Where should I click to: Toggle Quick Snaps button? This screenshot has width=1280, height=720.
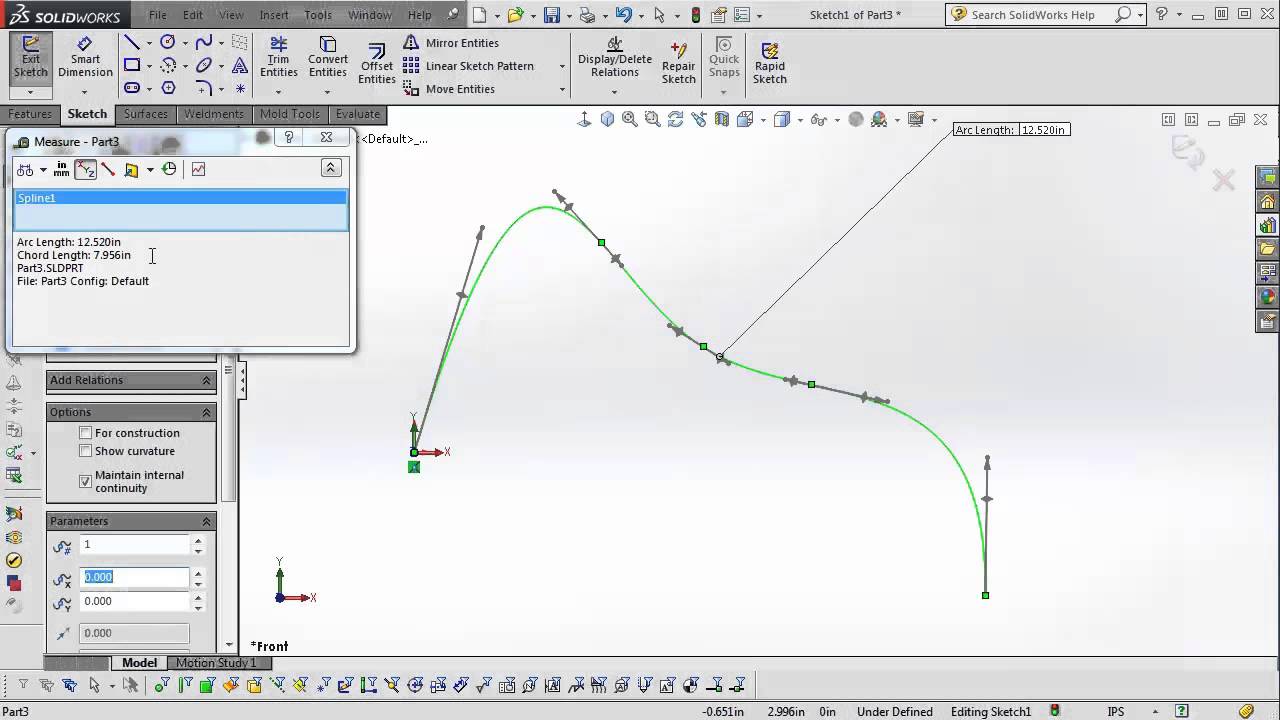point(724,58)
